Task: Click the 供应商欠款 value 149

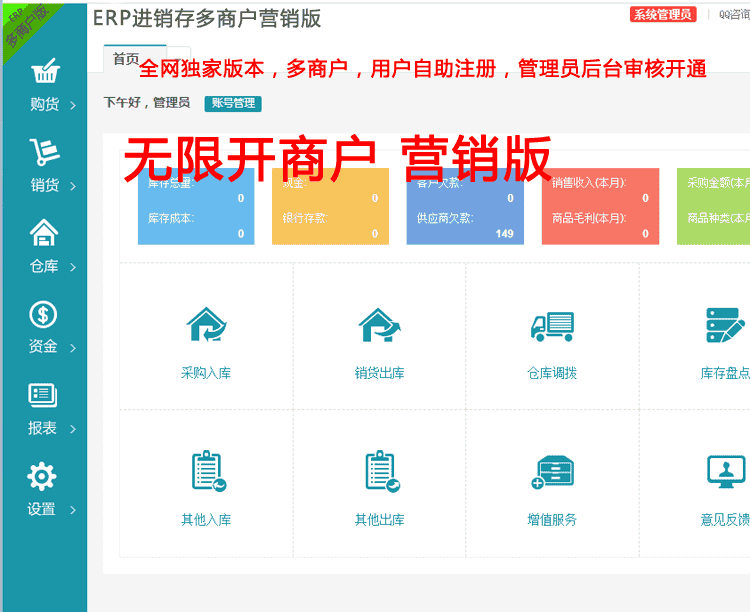Action: point(505,234)
